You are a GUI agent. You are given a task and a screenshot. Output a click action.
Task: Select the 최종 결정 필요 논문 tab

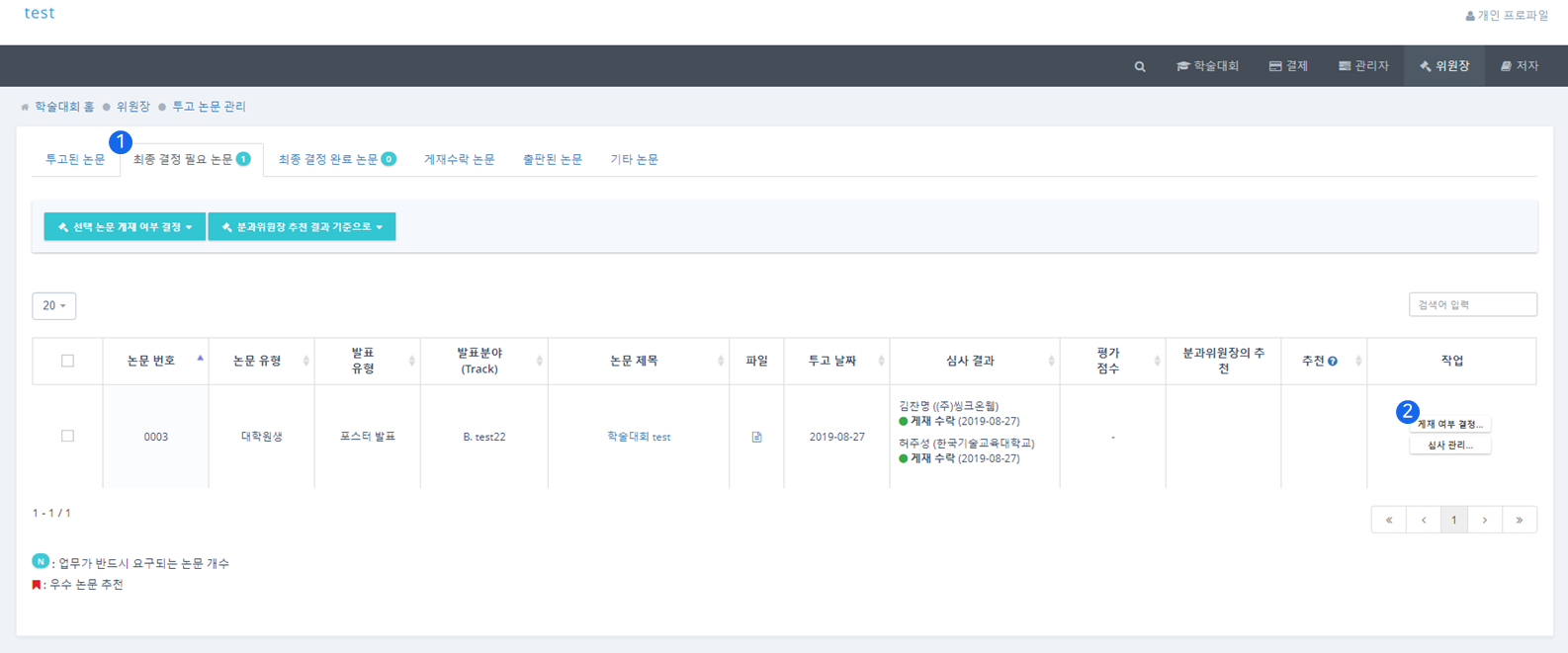[x=192, y=159]
